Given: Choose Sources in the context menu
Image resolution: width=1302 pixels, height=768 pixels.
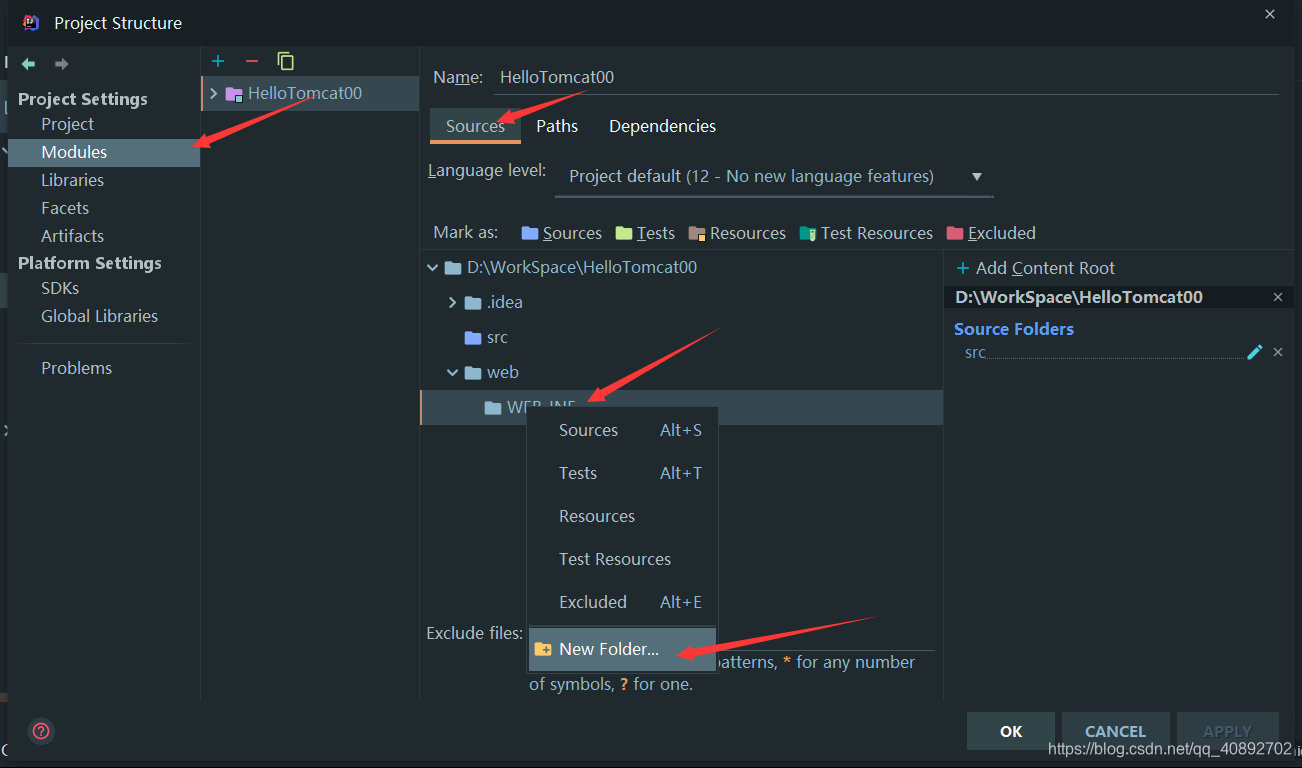Looking at the screenshot, I should point(622,430).
